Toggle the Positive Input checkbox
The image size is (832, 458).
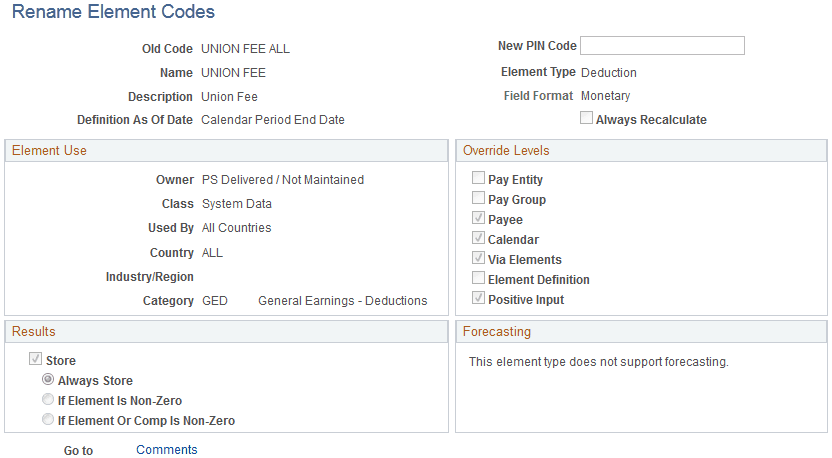pyautogui.click(x=478, y=300)
